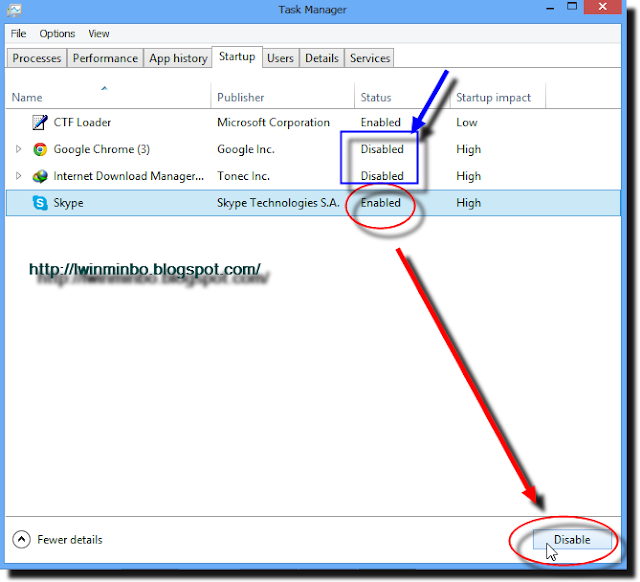
Task: Click the Enabled status of CTF Loader
Action: pos(380,122)
